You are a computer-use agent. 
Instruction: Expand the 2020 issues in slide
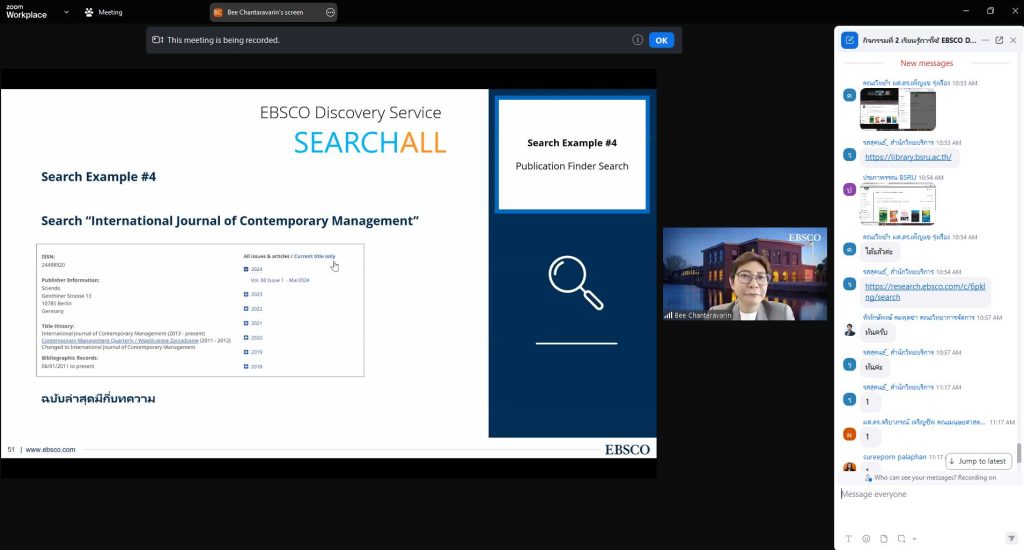point(246,338)
